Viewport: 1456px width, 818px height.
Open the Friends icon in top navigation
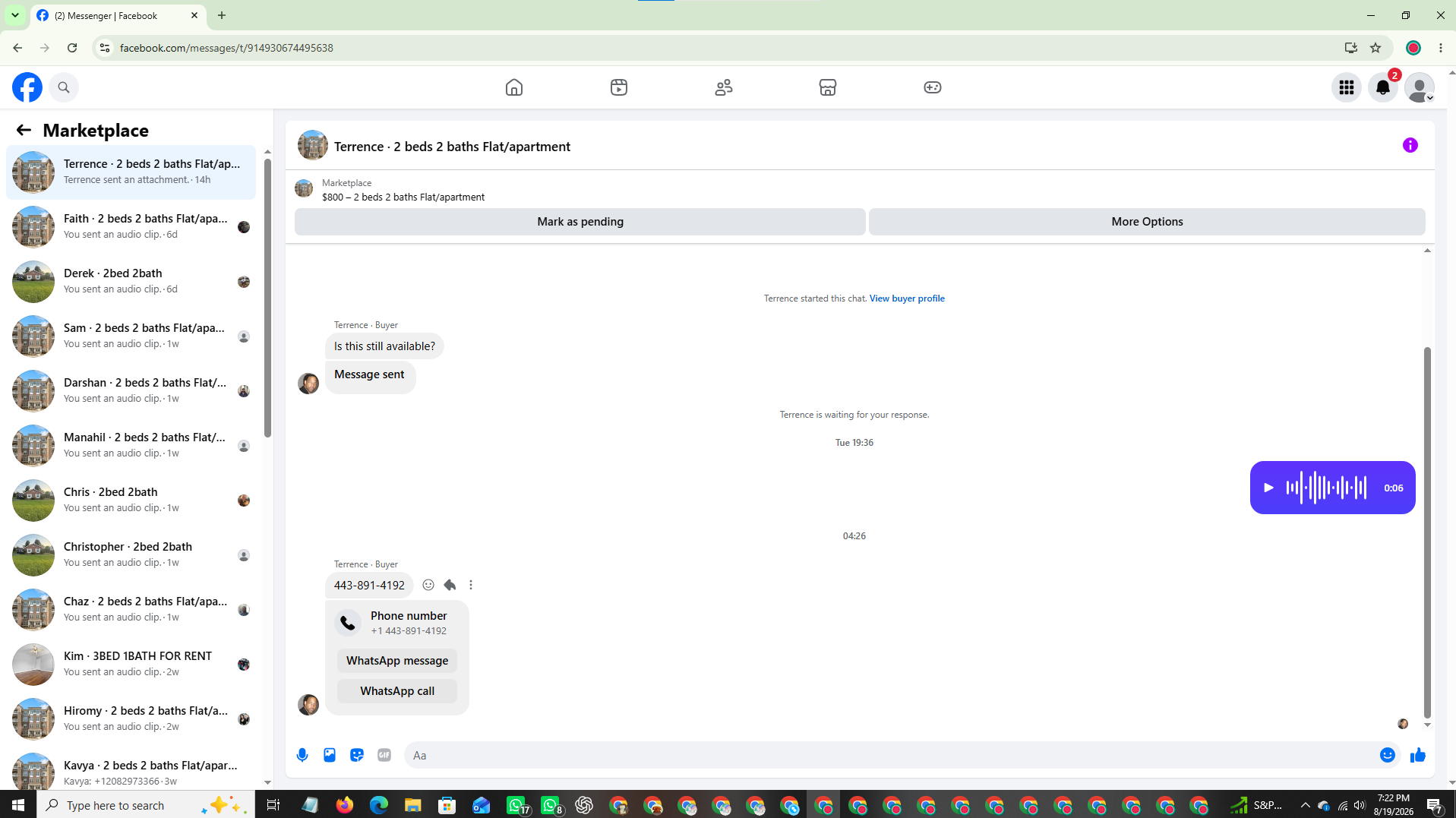[724, 87]
